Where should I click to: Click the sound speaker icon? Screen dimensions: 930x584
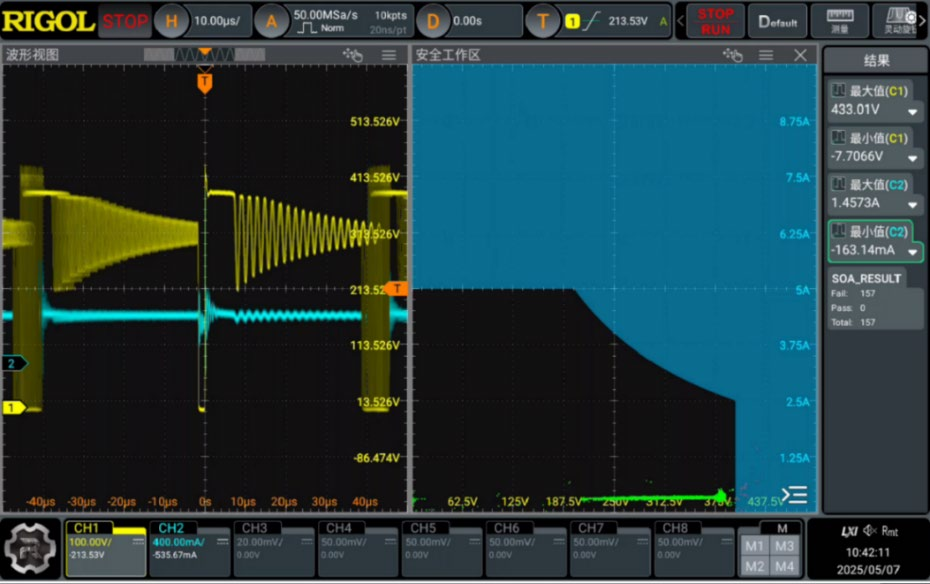pos(870,531)
